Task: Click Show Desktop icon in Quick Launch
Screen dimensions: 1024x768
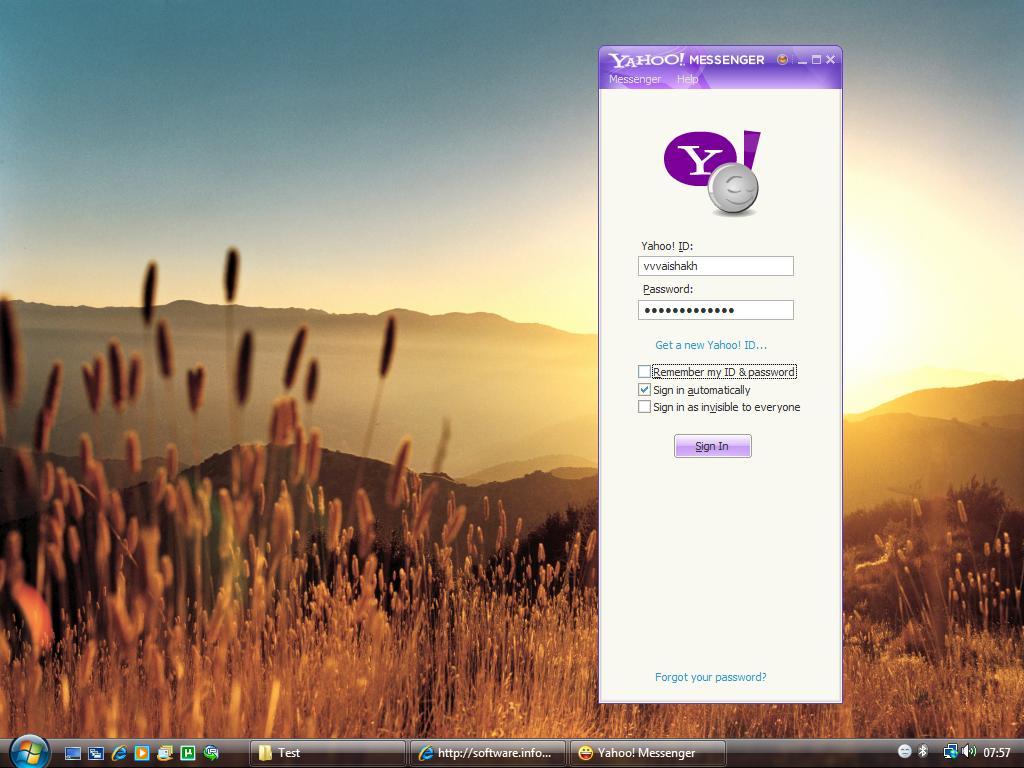Action: tap(73, 753)
